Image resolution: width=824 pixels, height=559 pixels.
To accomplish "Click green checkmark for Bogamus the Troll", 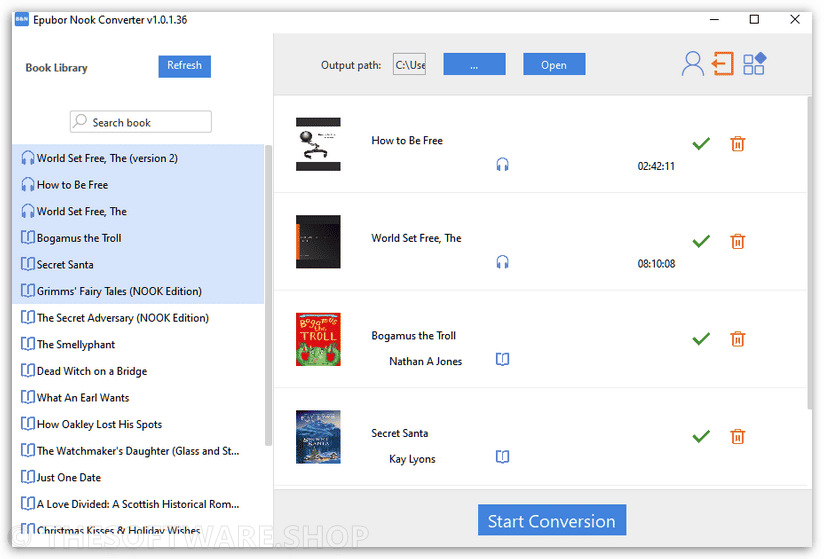I will (x=701, y=339).
